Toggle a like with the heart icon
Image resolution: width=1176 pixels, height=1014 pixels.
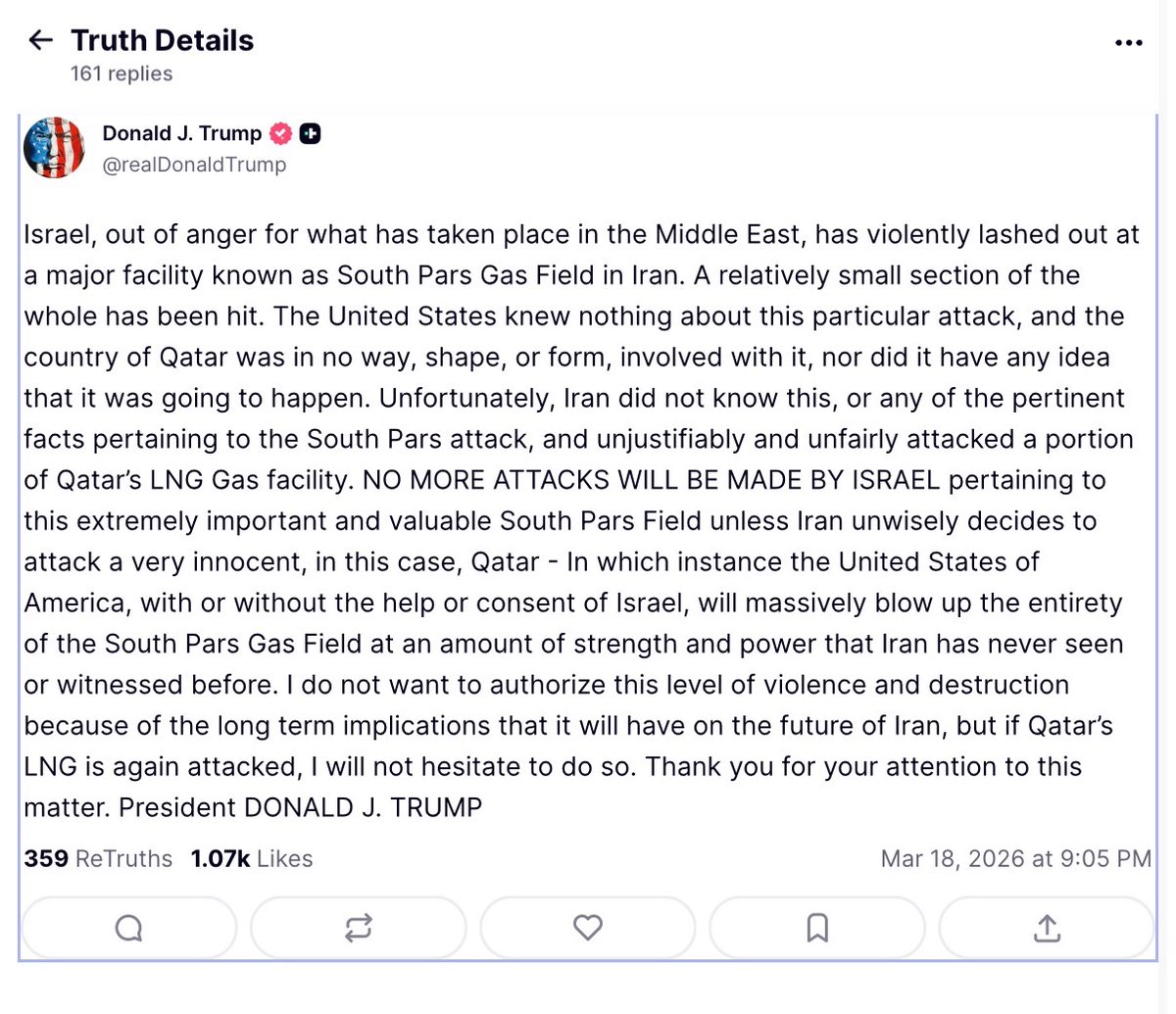(587, 927)
